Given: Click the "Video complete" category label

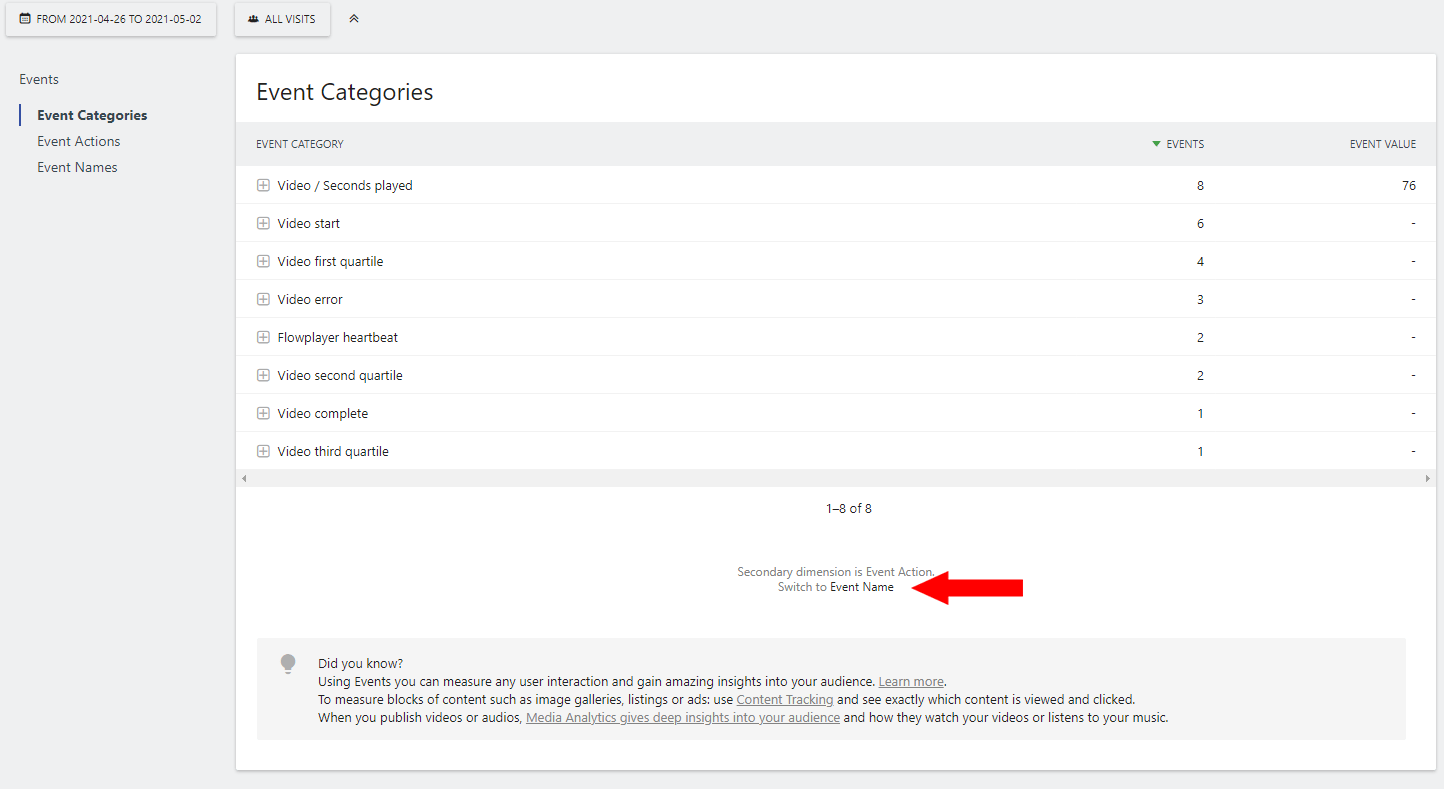Looking at the screenshot, I should [x=323, y=413].
